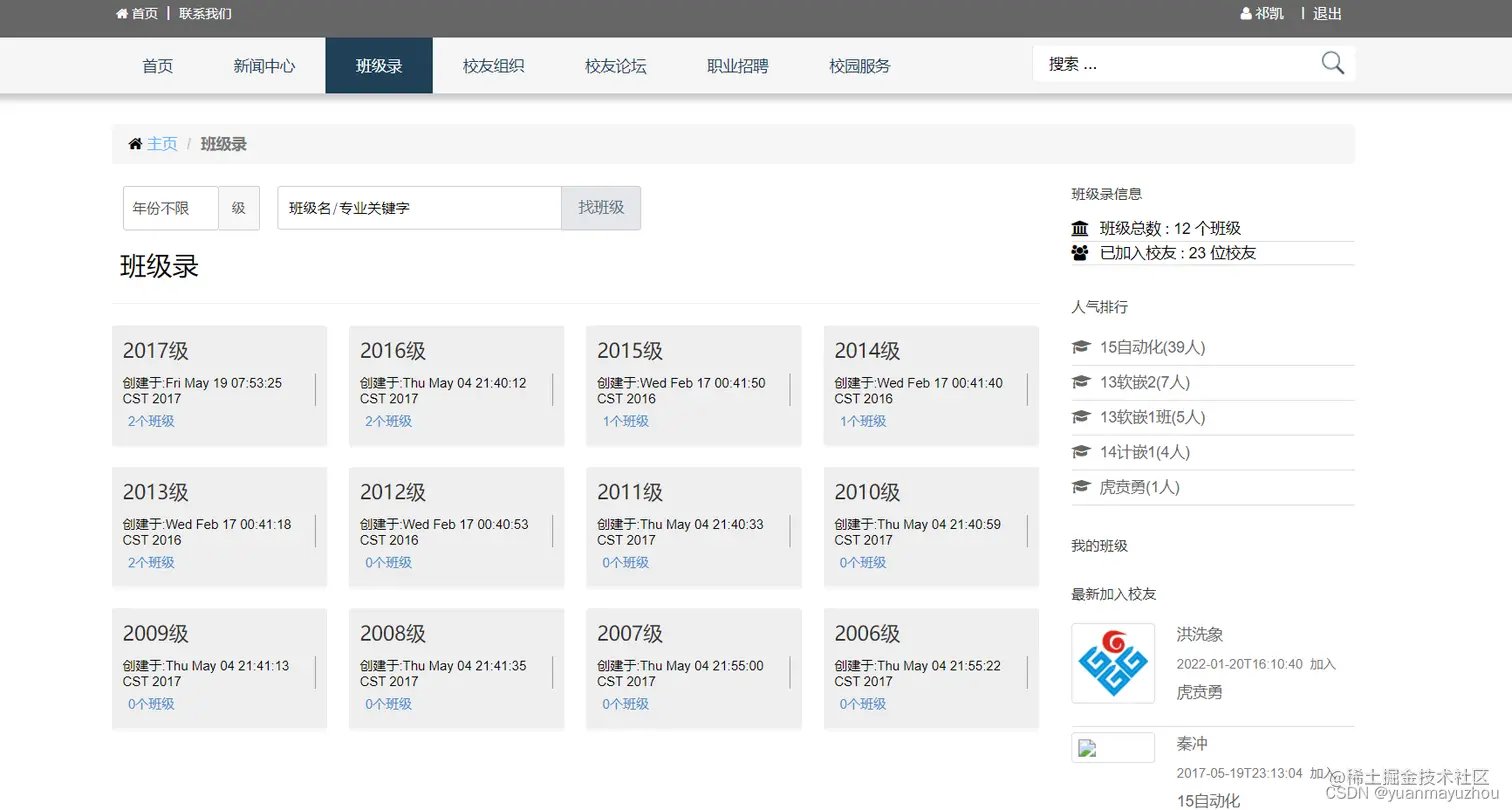The height and width of the screenshot is (810, 1512).
Task: Click 洪洗象 avatar thumbnail
Action: point(1113,663)
